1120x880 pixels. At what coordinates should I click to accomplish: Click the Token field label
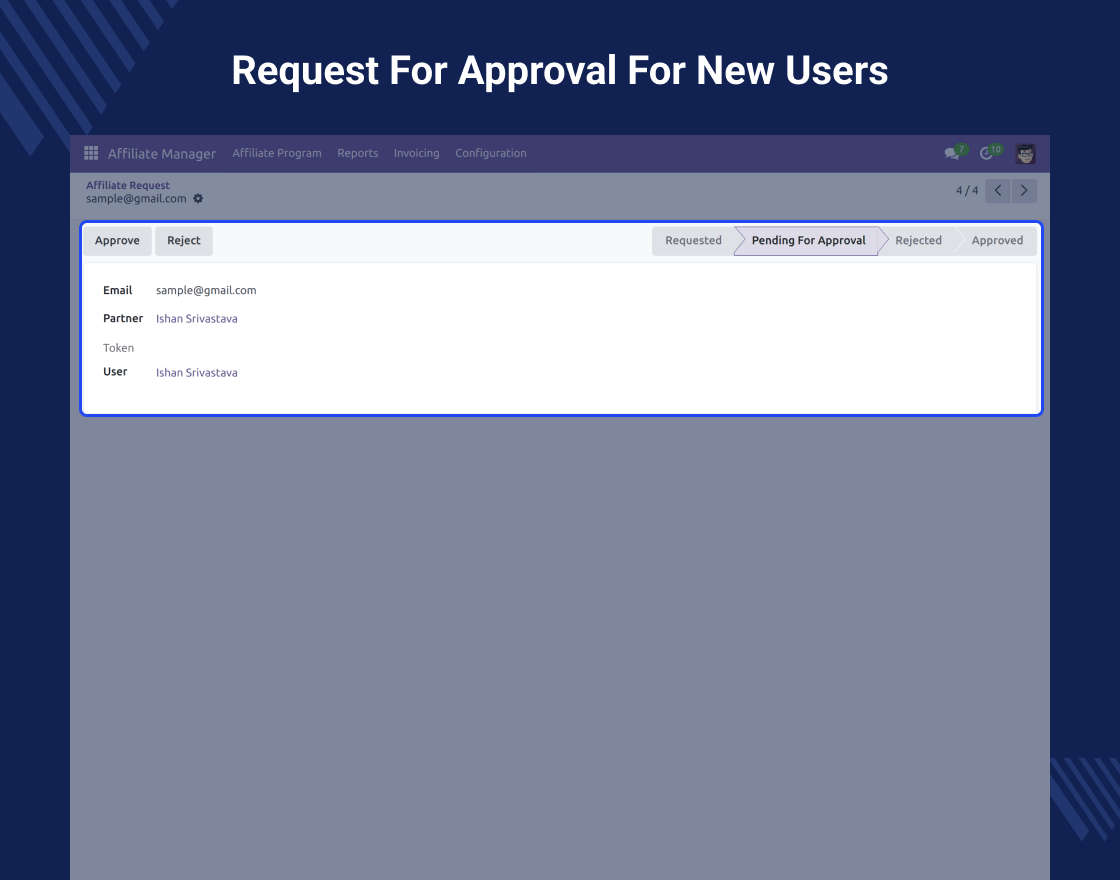[118, 348]
